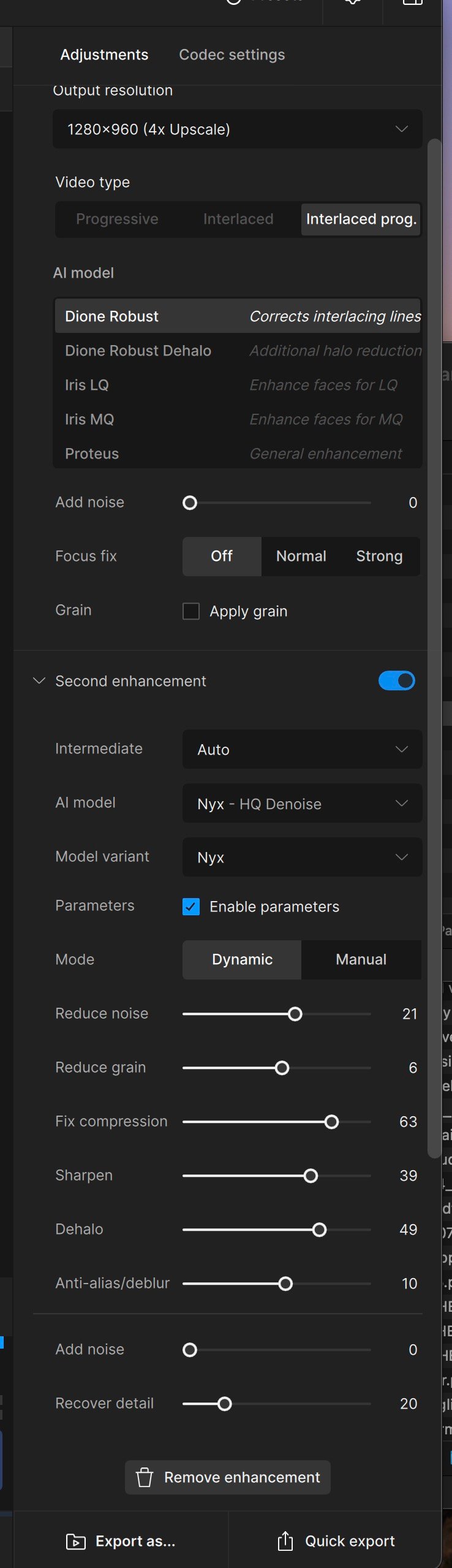Click the trash icon on Remove enhancement
The width and height of the screenshot is (452, 1568).
145,1478
